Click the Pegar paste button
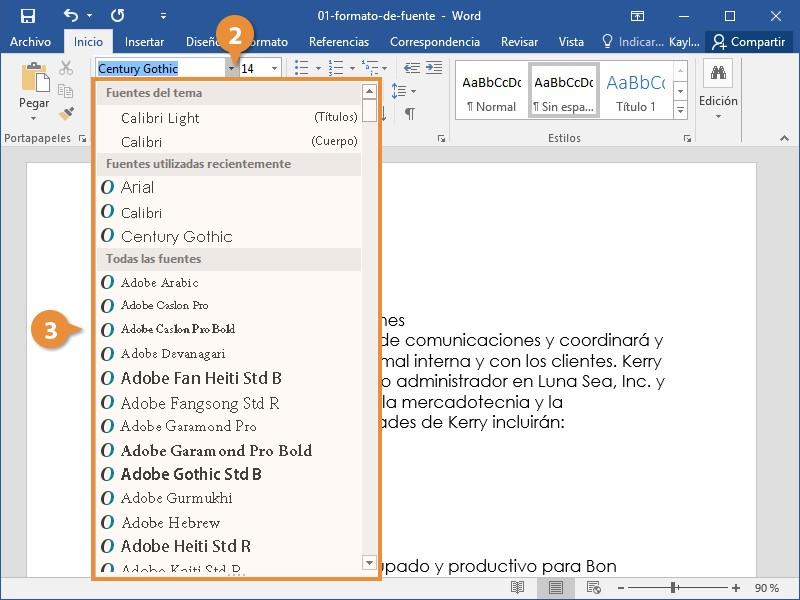Viewport: 800px width, 600px height. [x=34, y=91]
